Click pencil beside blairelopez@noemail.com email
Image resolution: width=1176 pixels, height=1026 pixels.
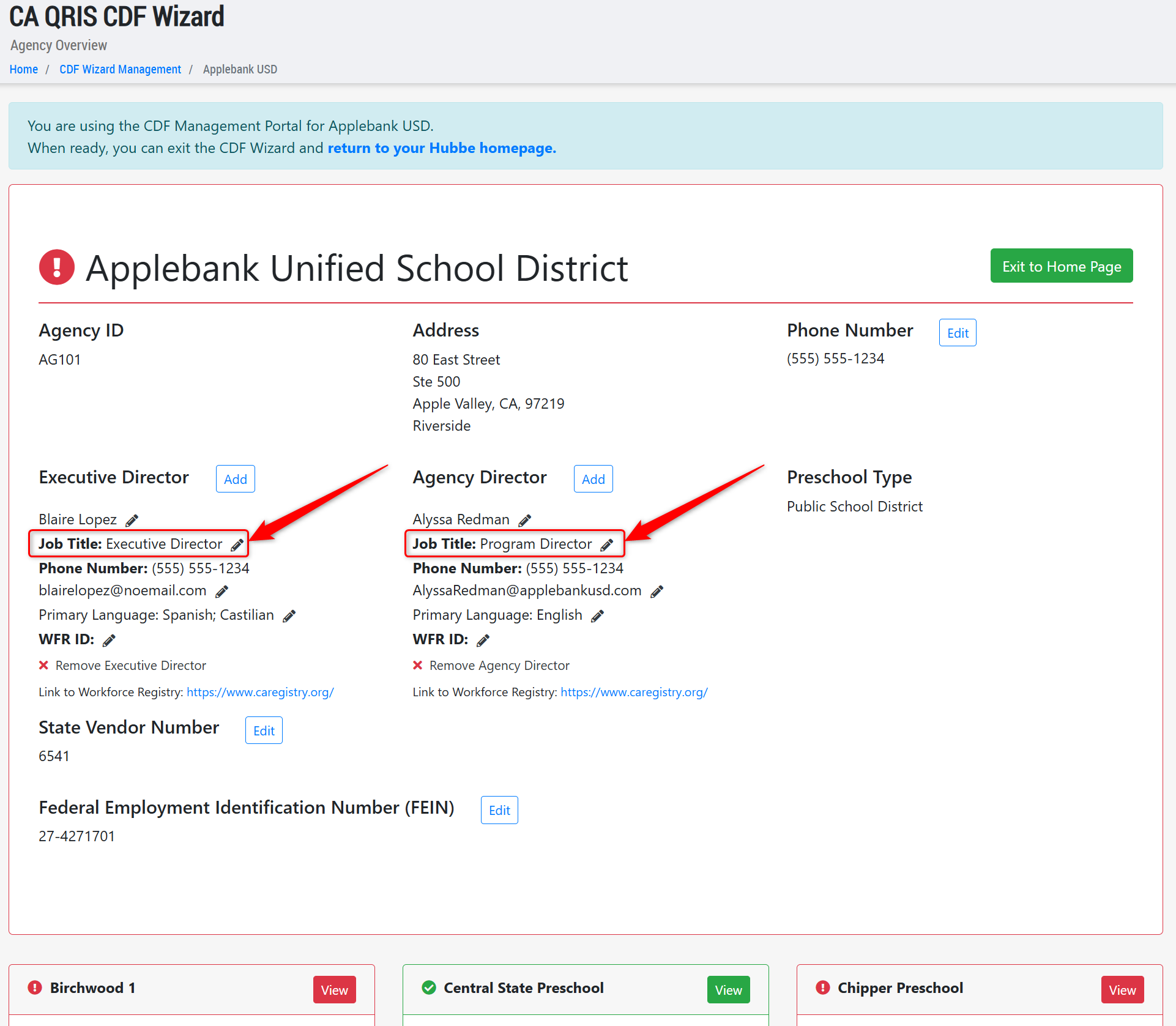click(222, 591)
